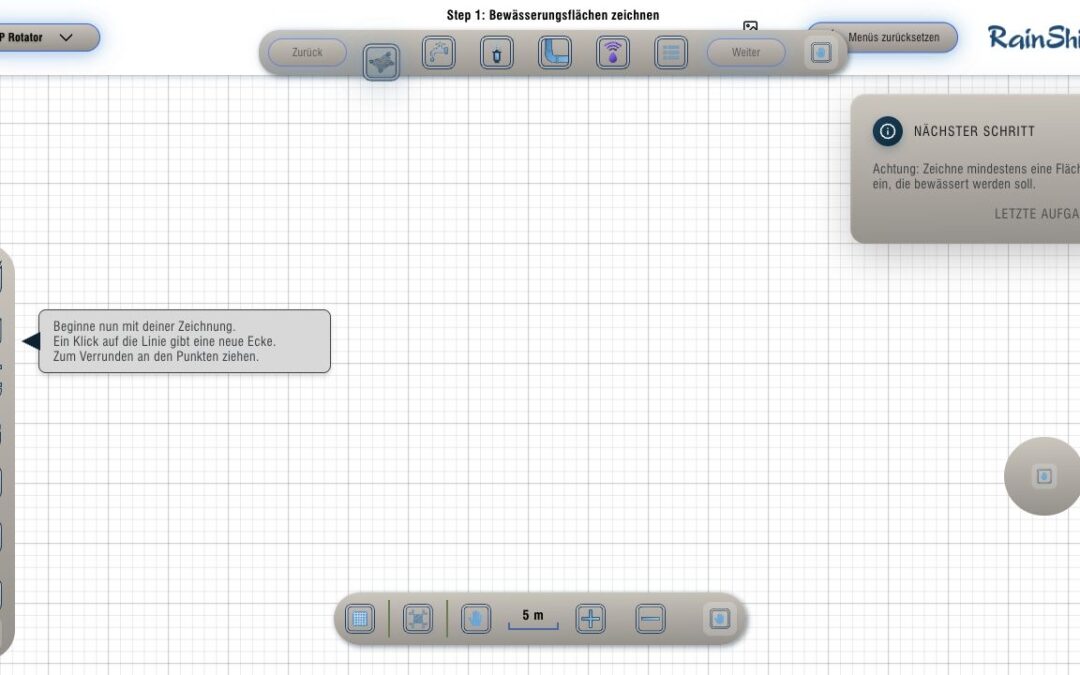
Task: Open the water tap connection step
Action: click(x=439, y=52)
